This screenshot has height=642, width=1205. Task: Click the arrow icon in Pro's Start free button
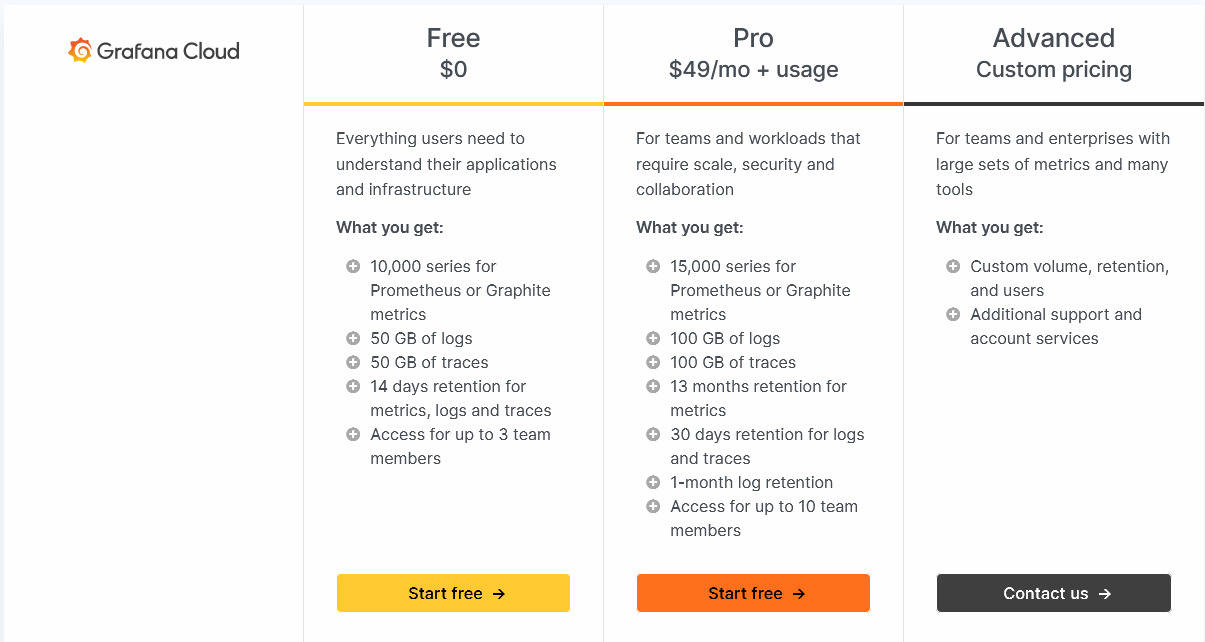pyautogui.click(x=800, y=593)
